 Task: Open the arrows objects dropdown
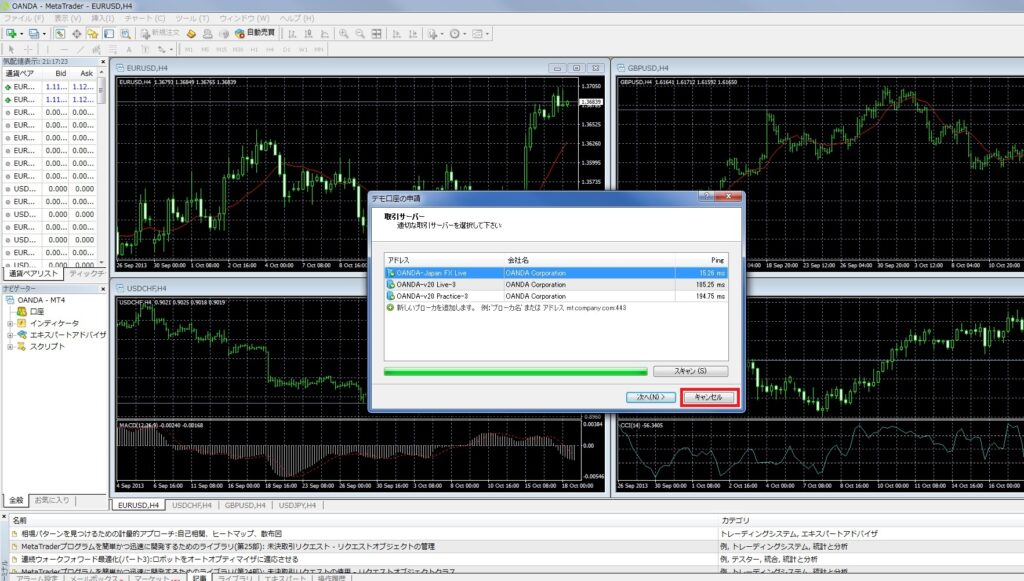click(x=165, y=50)
